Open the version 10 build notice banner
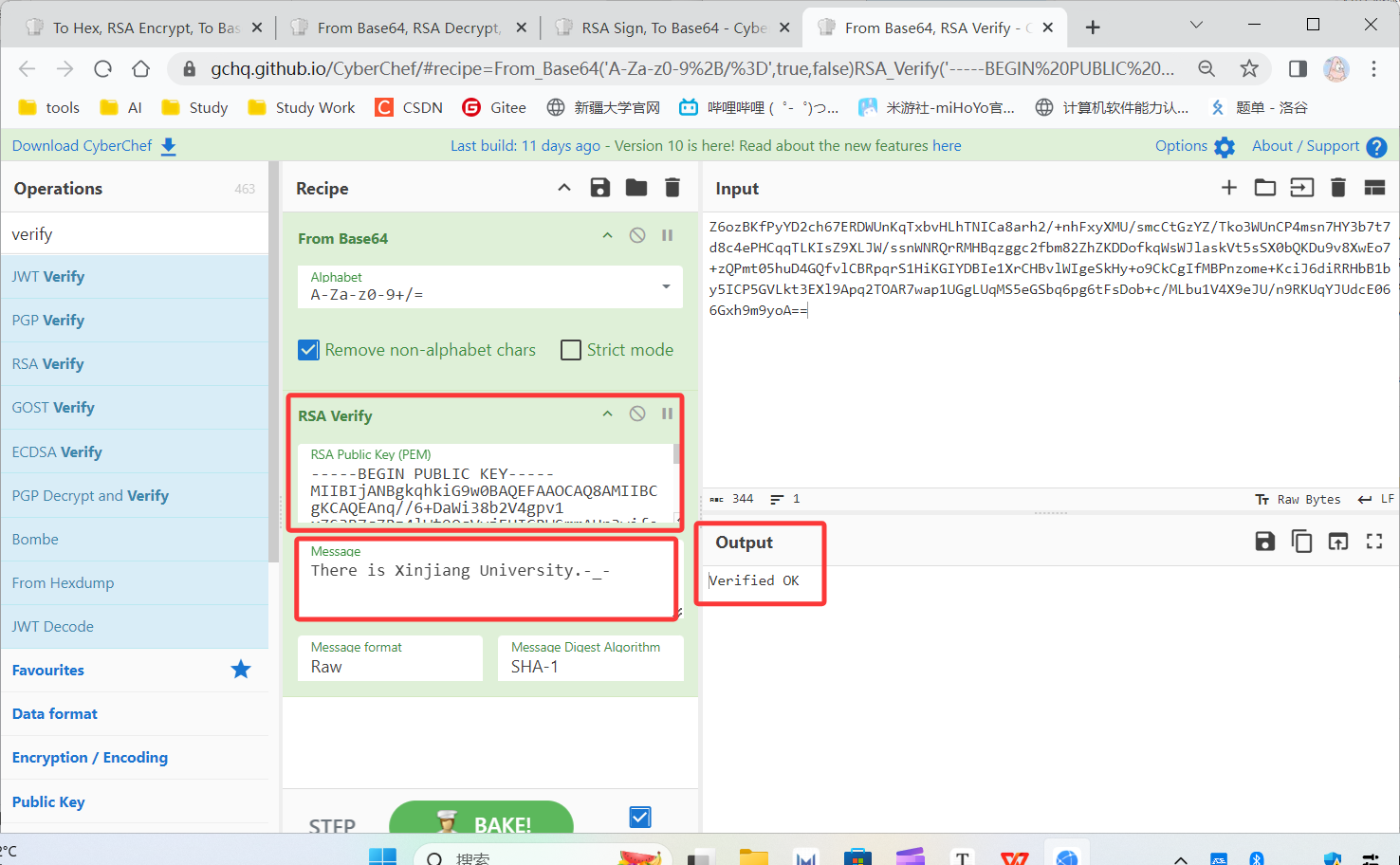This screenshot has height=865, width=1400. click(x=706, y=145)
